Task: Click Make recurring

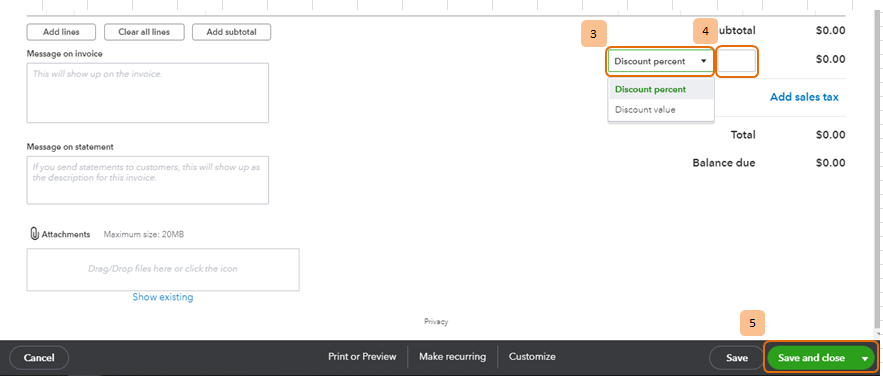Action: pyautogui.click(x=452, y=357)
